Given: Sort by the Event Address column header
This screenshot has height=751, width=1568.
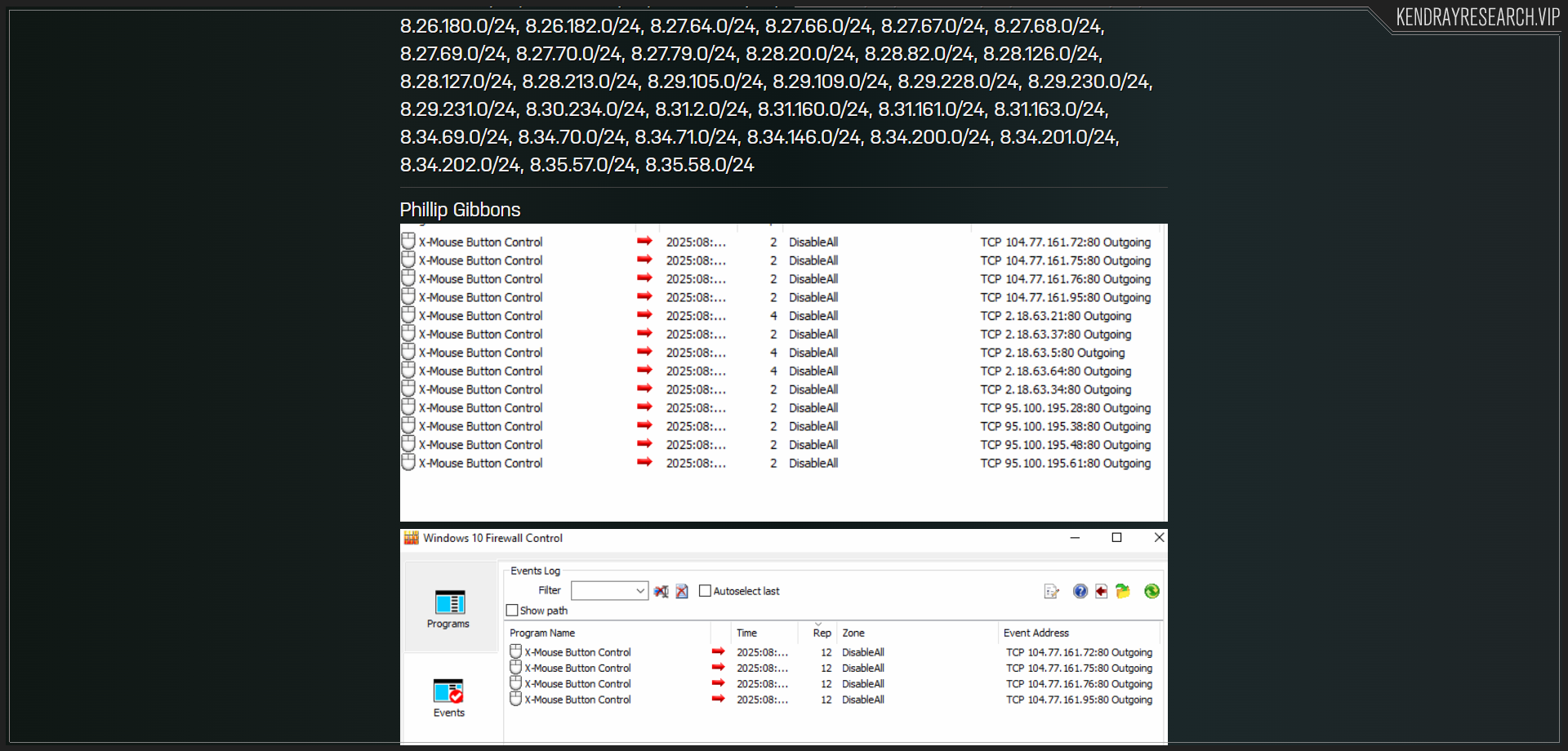Looking at the screenshot, I should [1036, 633].
